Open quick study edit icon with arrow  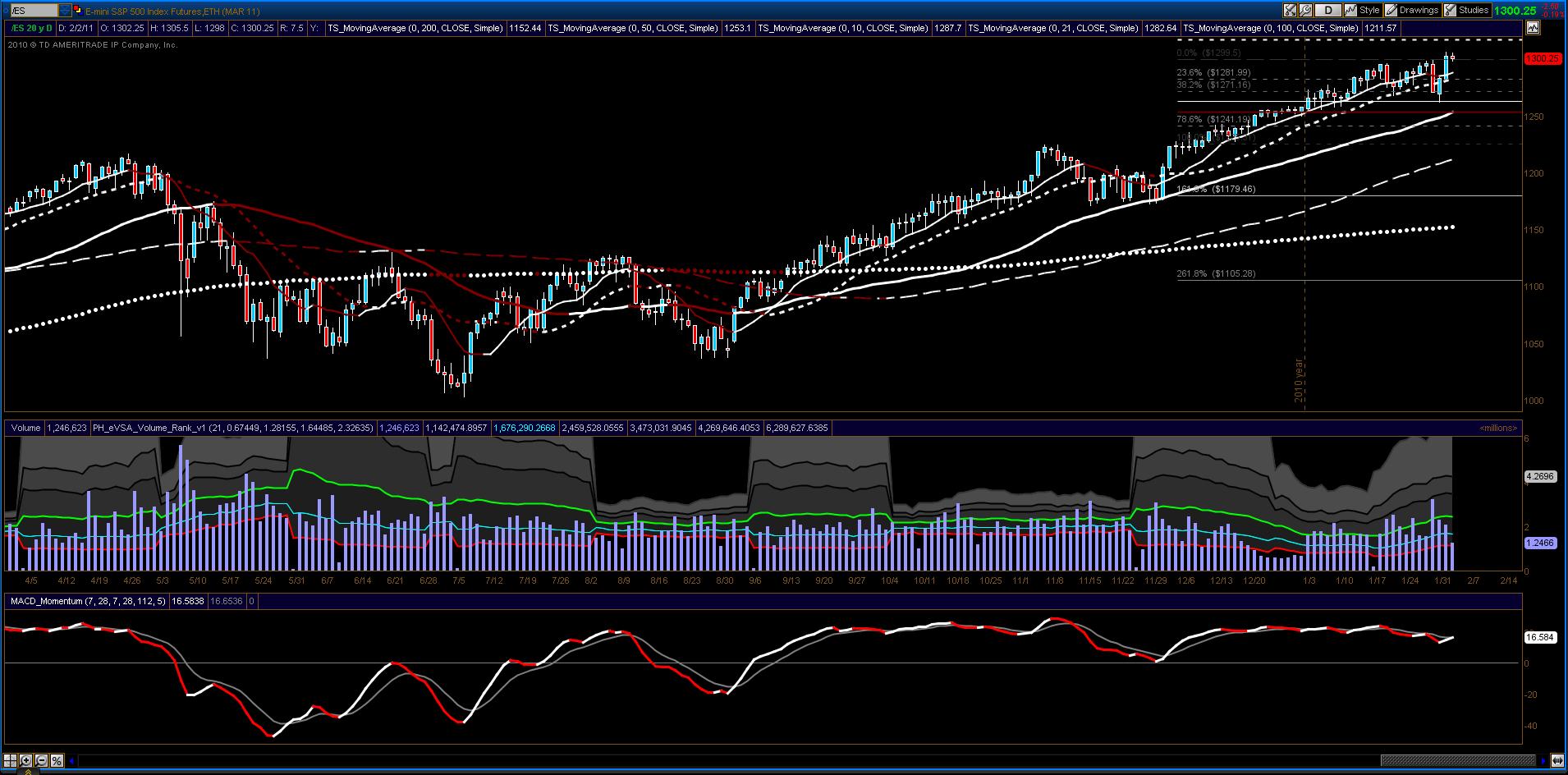pos(1291,11)
